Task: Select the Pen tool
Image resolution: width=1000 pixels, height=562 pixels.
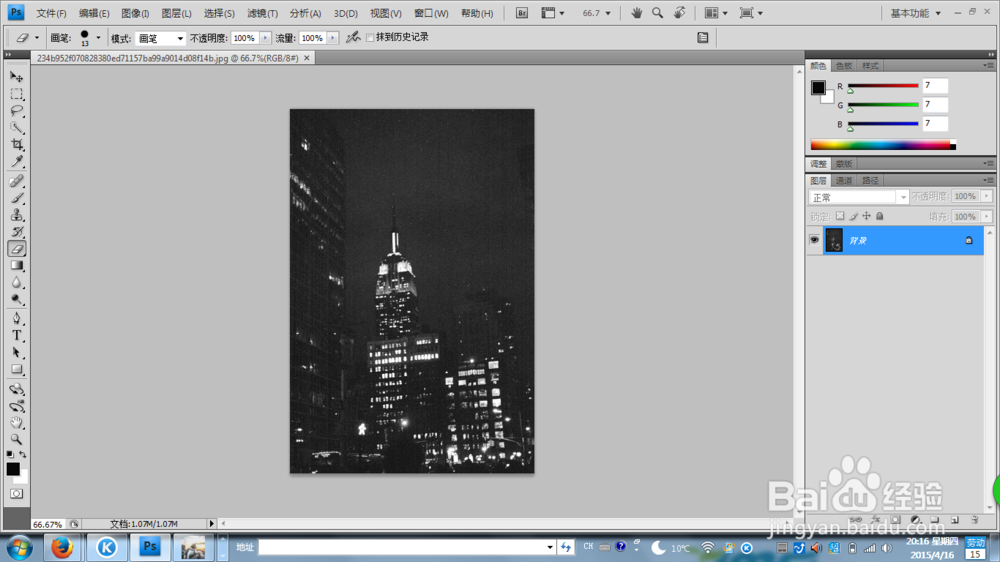Action: pyautogui.click(x=17, y=318)
